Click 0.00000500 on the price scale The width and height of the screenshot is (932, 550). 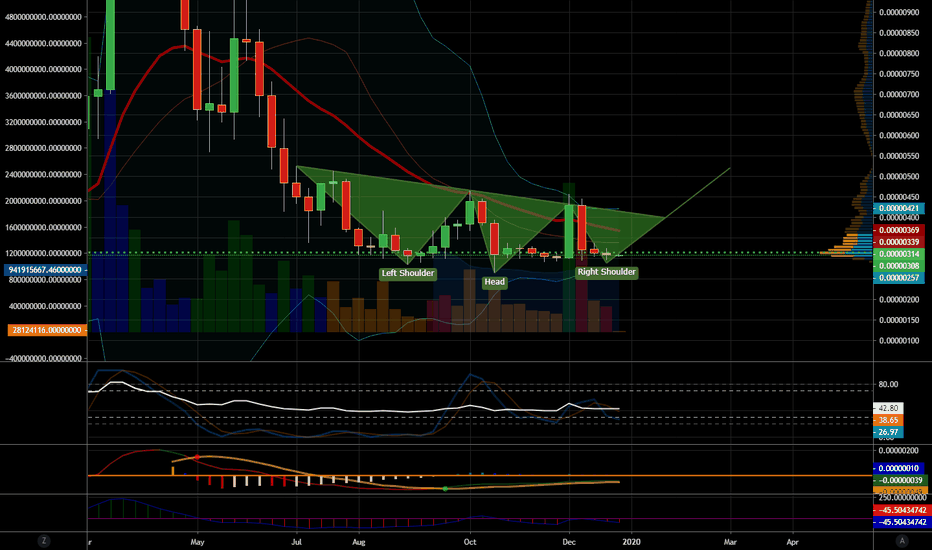[x=899, y=176]
